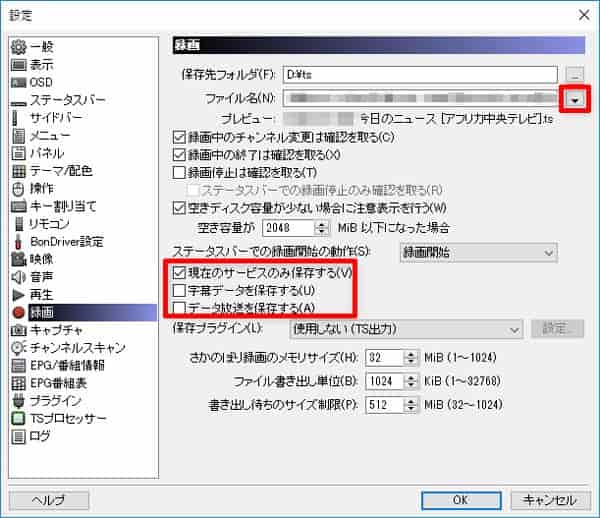The height and width of the screenshot is (518, 600).
Task: Enable 録画停止は確認を取る checkbox
Action: (179, 173)
